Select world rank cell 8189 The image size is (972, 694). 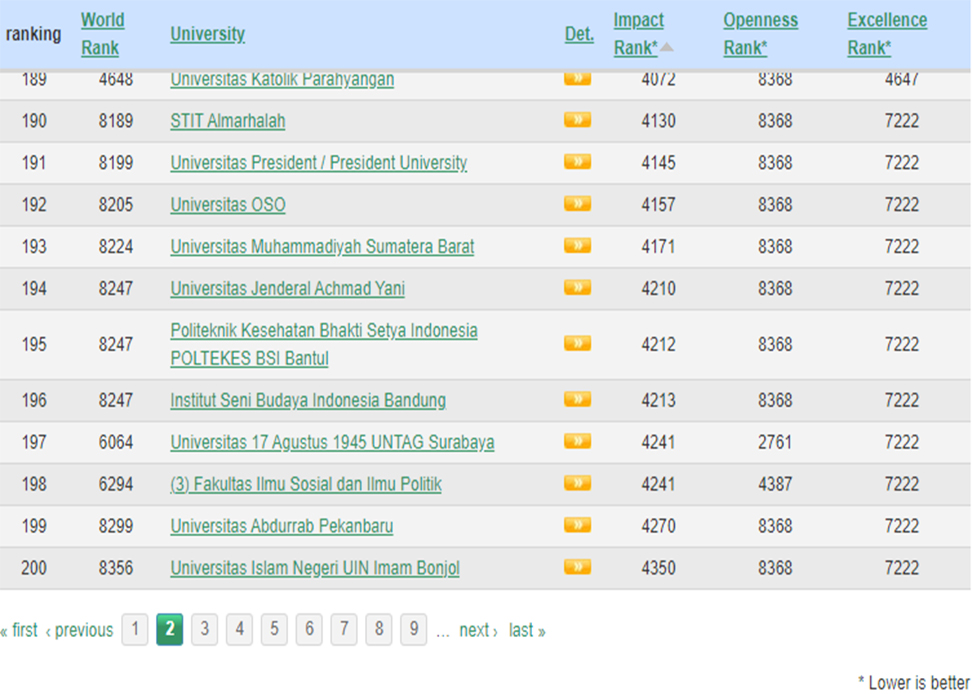click(x=116, y=120)
